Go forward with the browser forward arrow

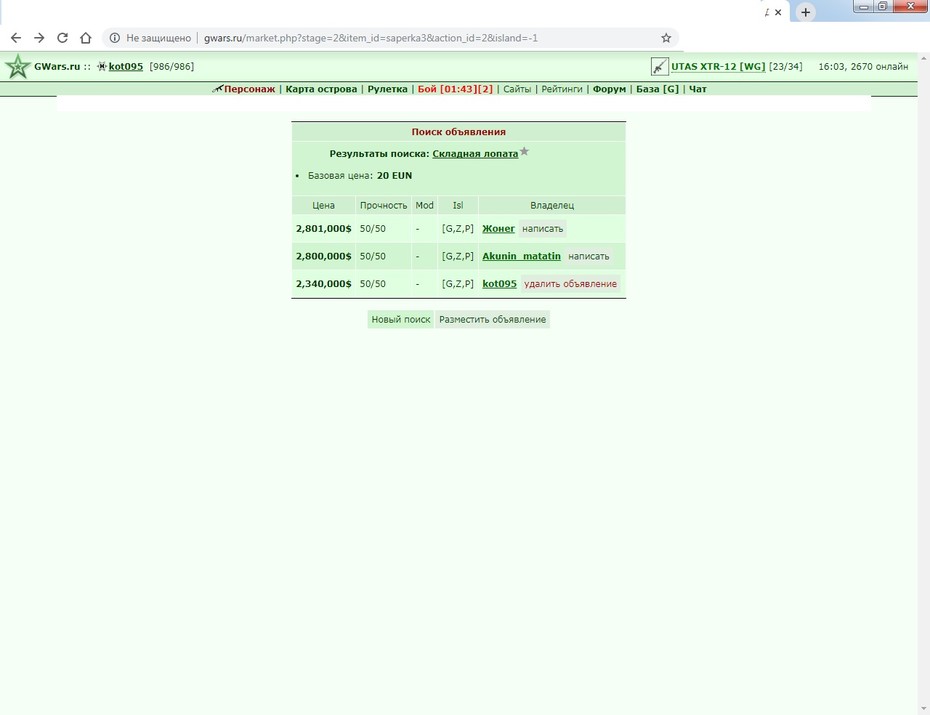tap(39, 38)
